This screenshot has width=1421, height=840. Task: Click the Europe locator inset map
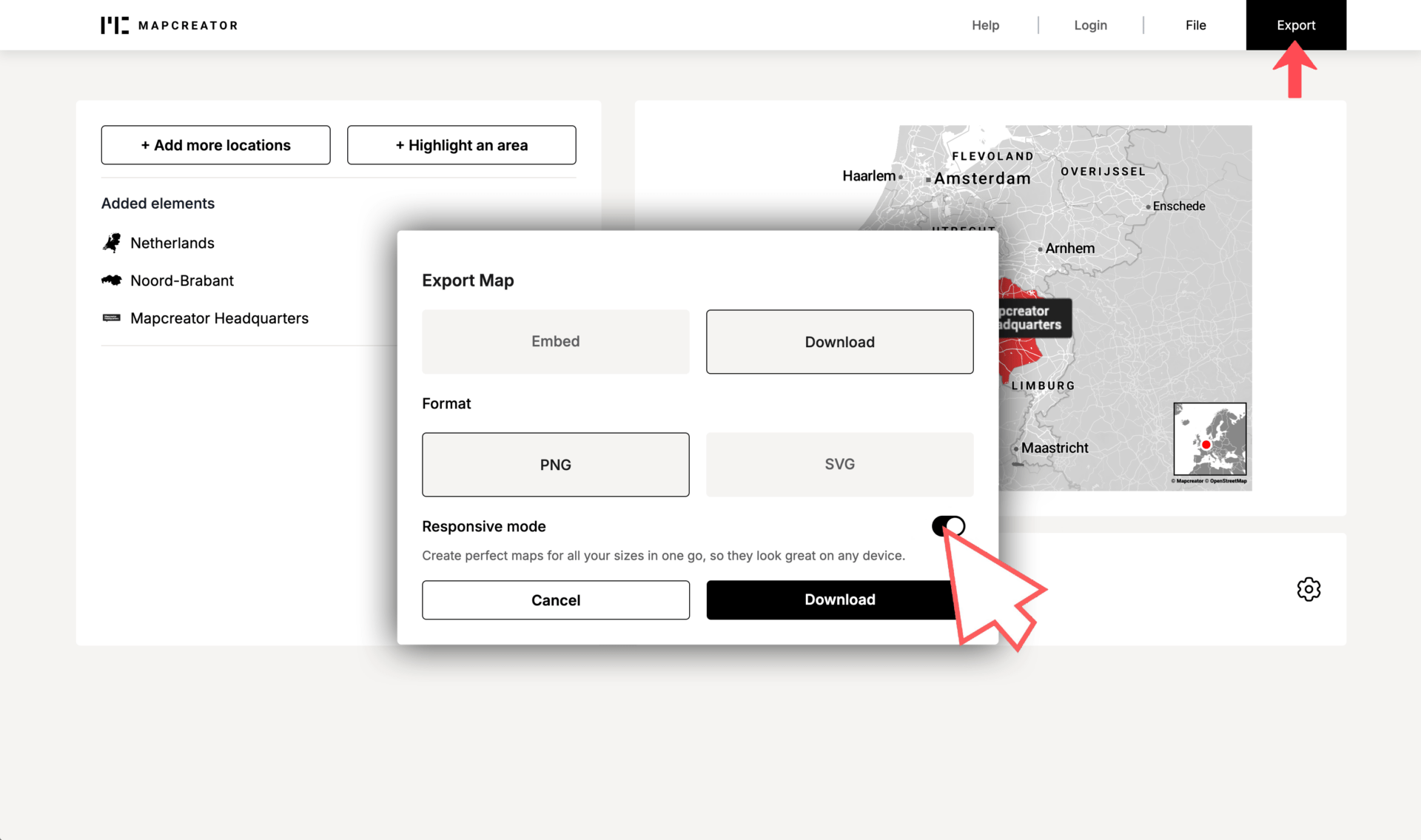point(1209,440)
